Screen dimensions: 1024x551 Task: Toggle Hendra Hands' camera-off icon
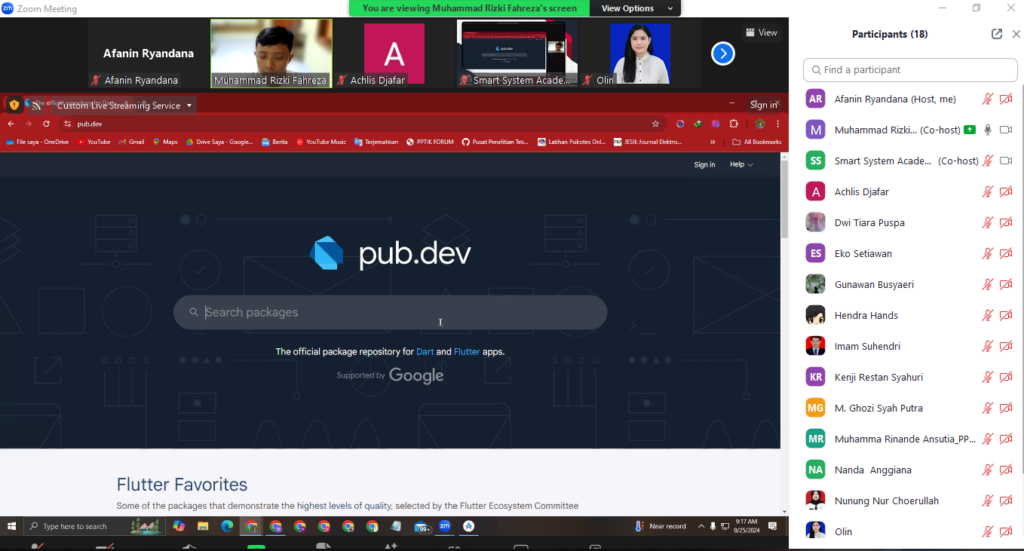click(x=1006, y=315)
